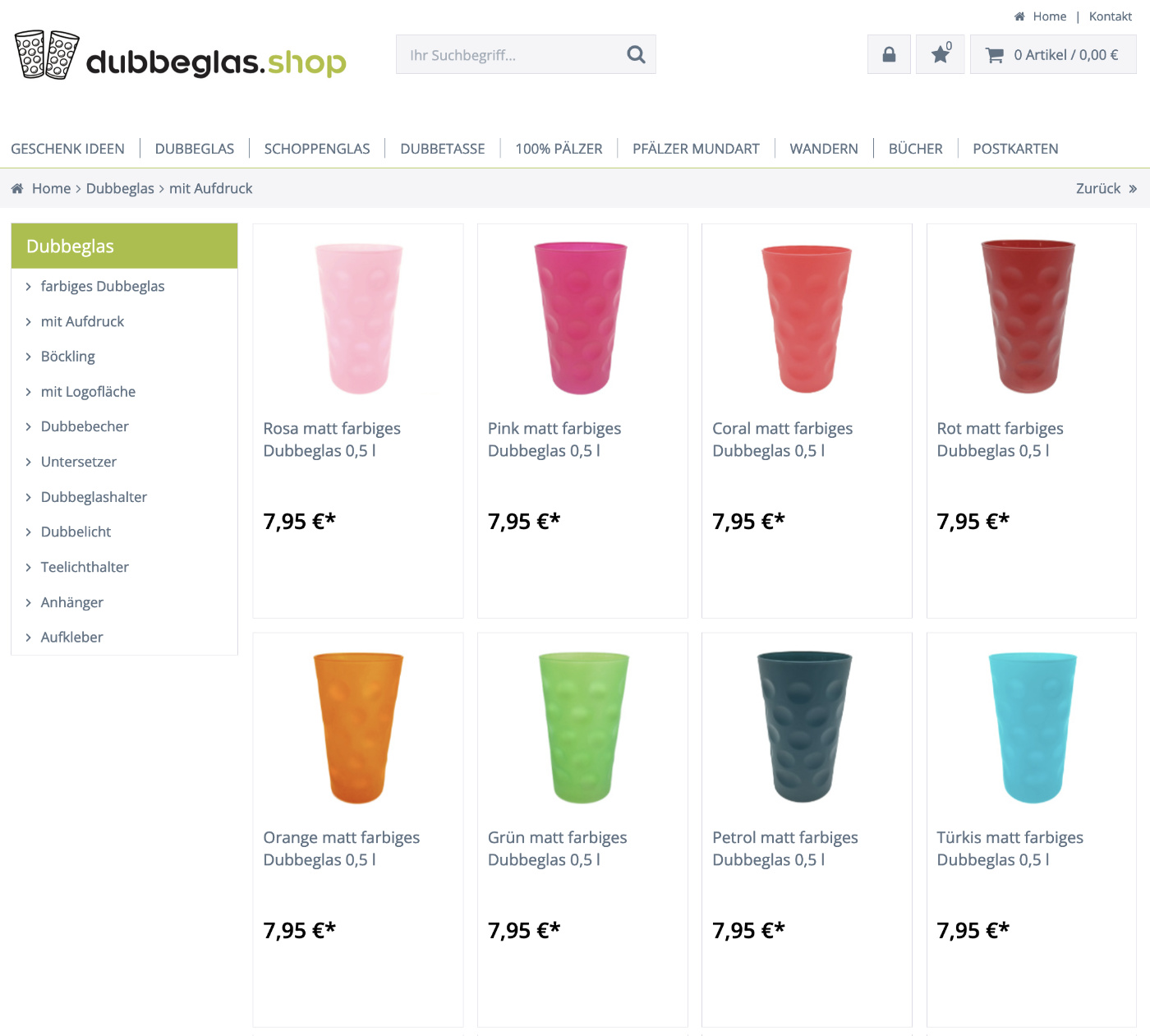1150x1036 pixels.
Task: Open the wishlist star icon
Action: point(941,54)
